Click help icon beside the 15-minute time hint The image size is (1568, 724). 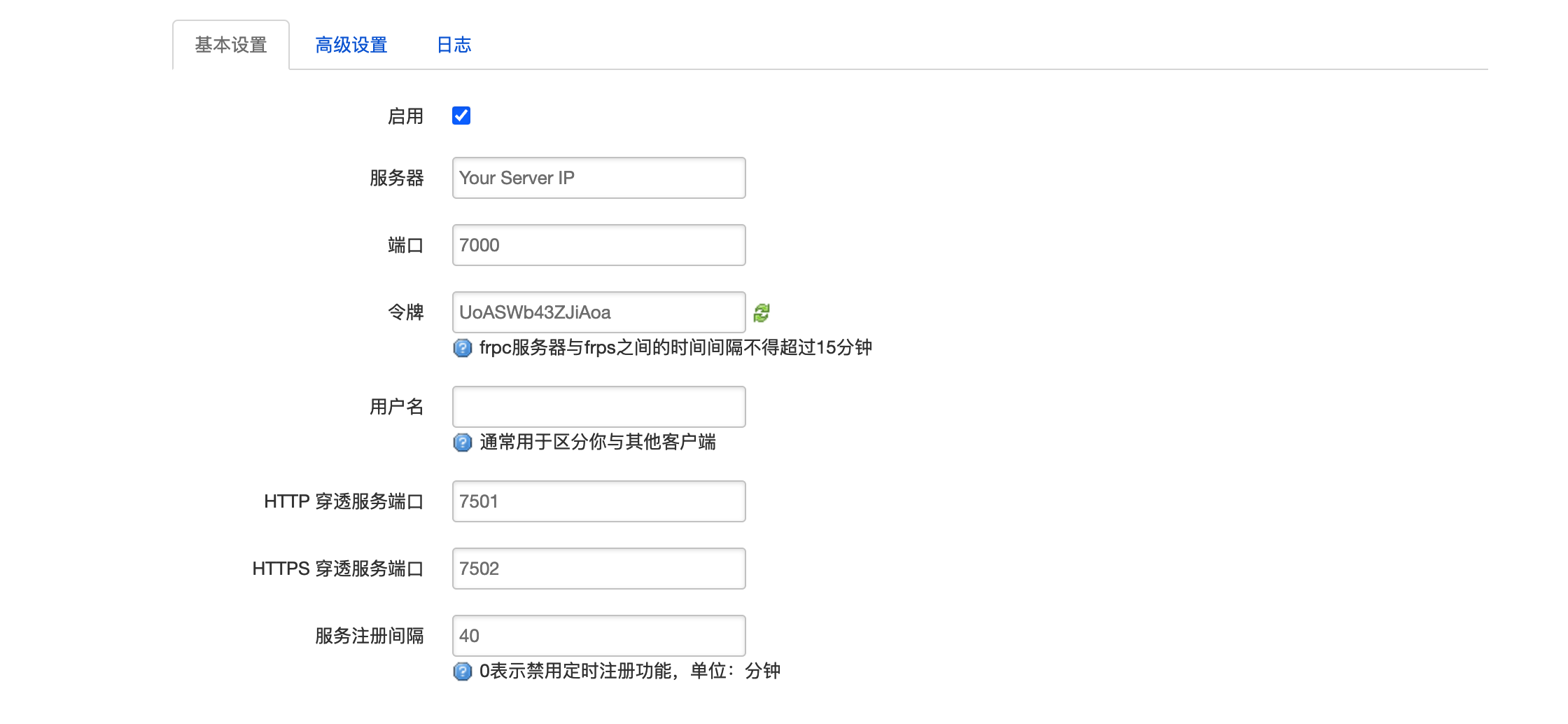[x=463, y=348]
